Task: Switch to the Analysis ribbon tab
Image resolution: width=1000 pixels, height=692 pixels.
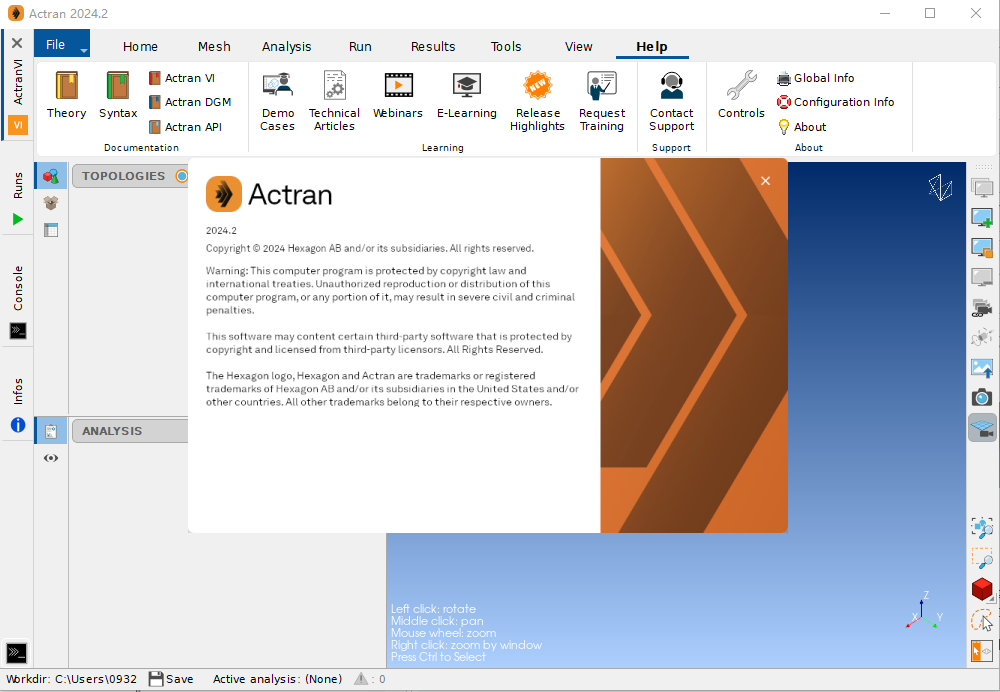Action: pyautogui.click(x=286, y=47)
